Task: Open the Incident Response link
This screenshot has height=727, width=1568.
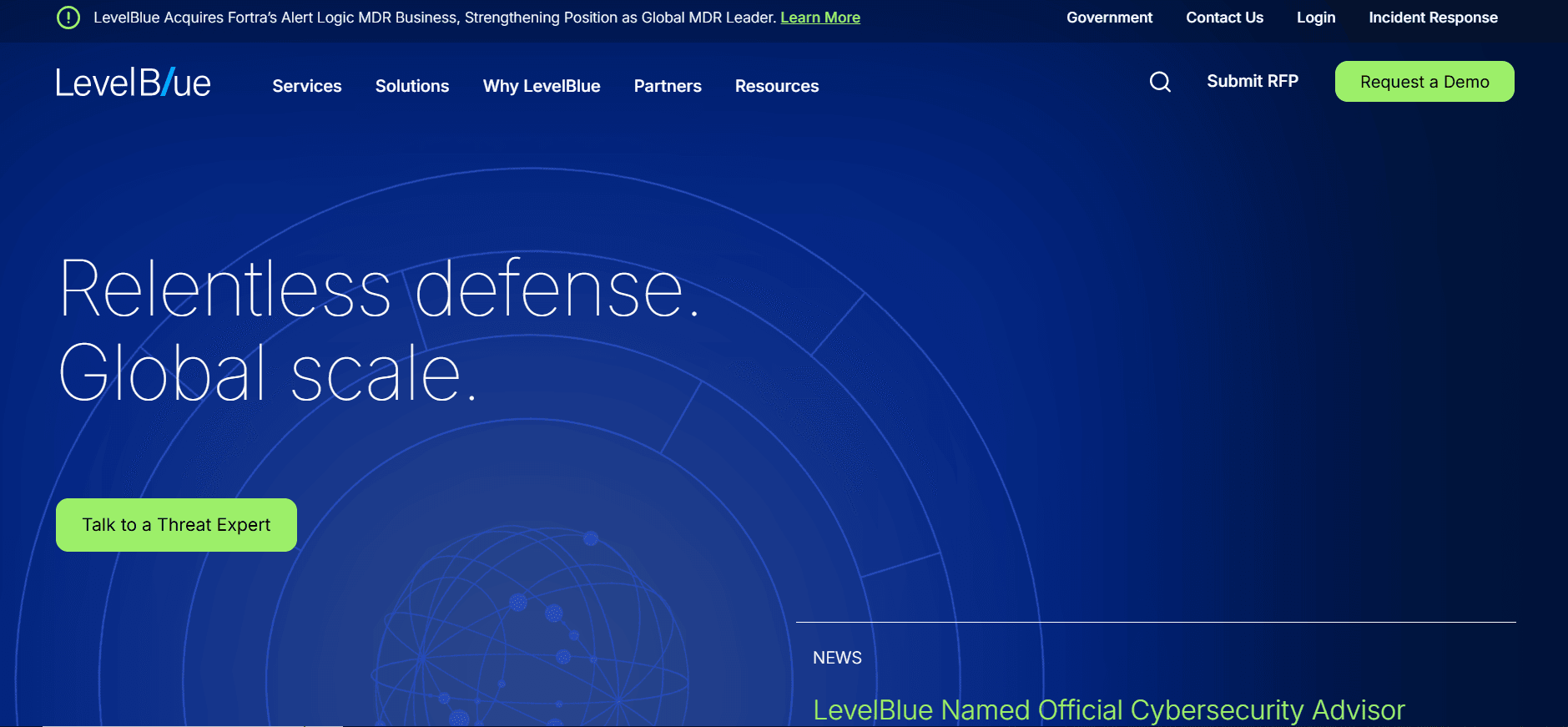Action: (1433, 18)
